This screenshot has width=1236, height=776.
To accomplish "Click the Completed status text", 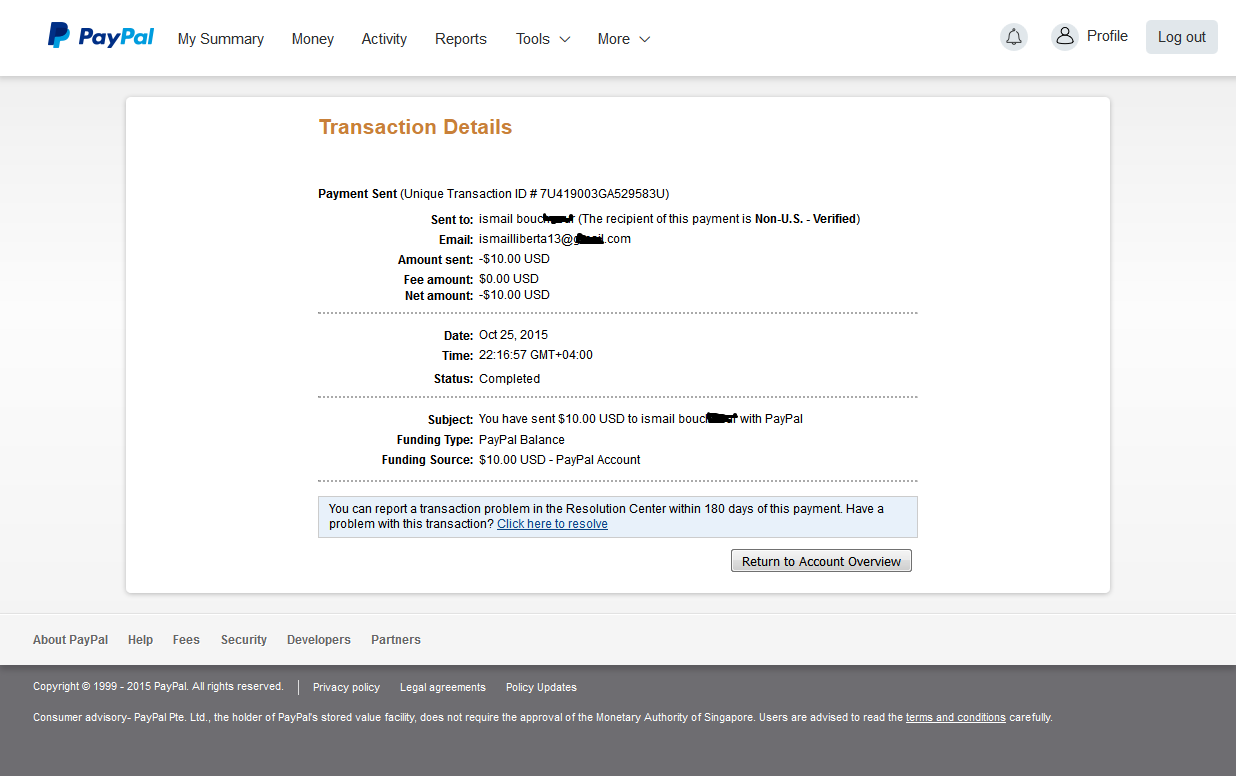I will (509, 379).
